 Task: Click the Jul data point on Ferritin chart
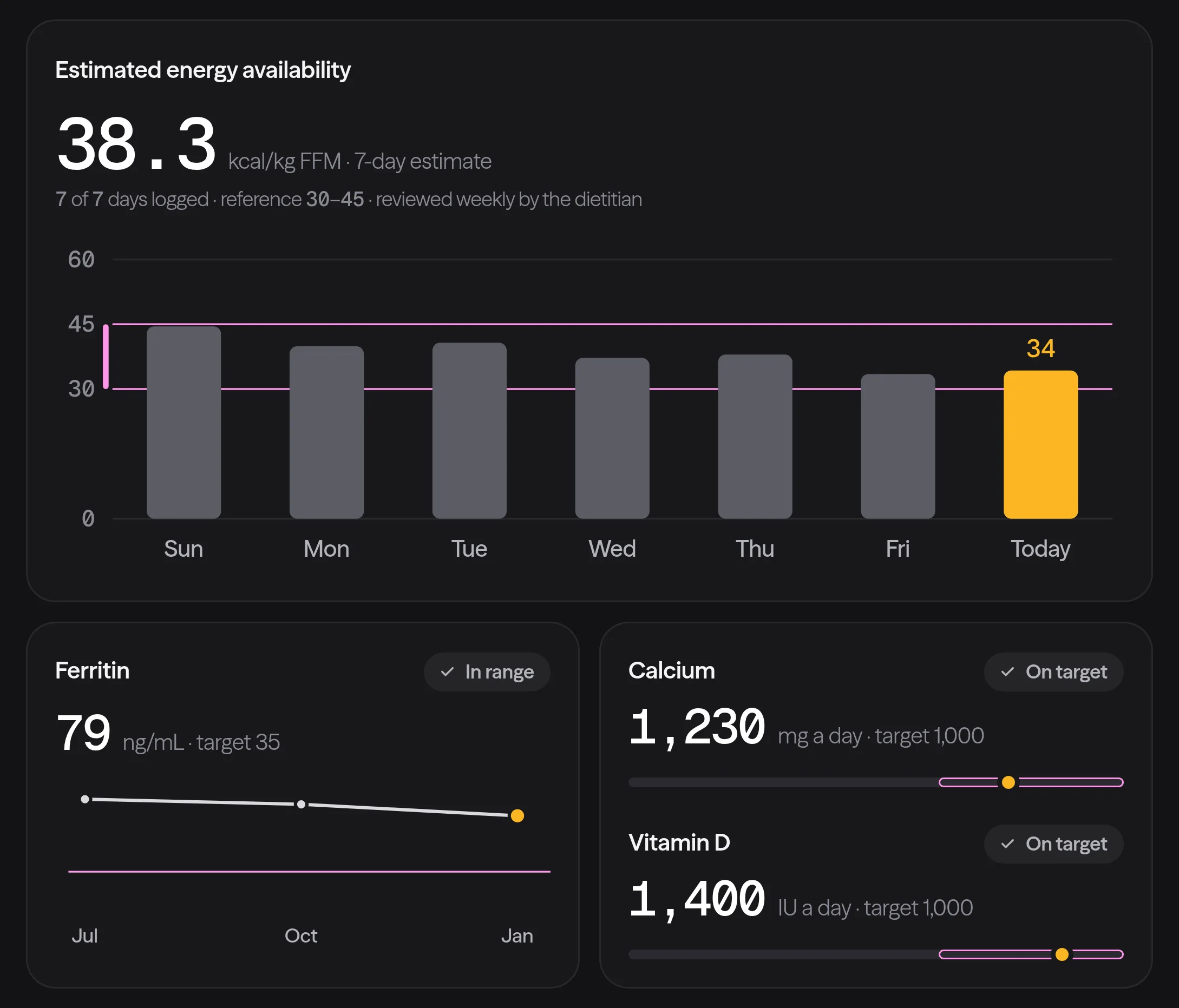tap(85, 799)
